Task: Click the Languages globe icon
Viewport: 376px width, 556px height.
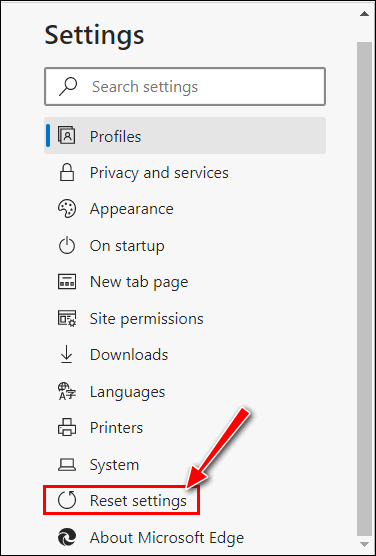Action: click(x=66, y=391)
